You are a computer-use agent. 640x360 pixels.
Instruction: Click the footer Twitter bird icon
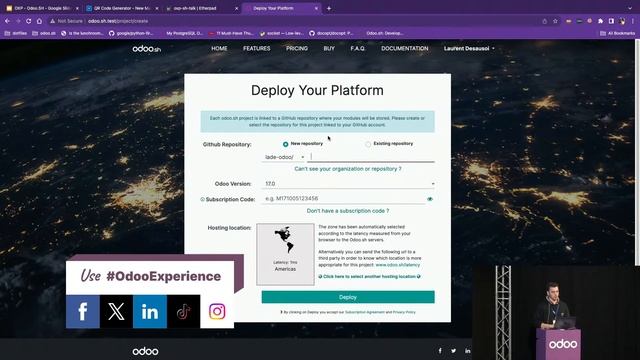(x=453, y=351)
